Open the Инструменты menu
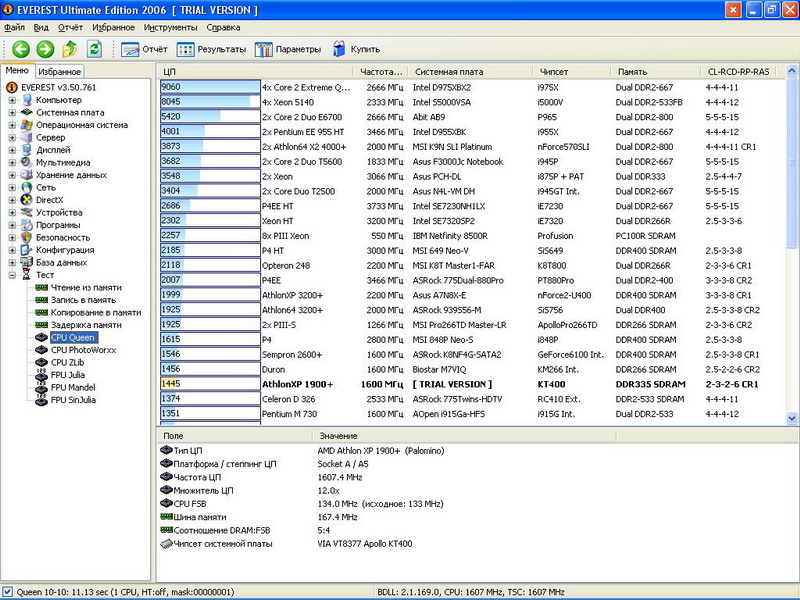The width and height of the screenshot is (800, 600). click(170, 28)
